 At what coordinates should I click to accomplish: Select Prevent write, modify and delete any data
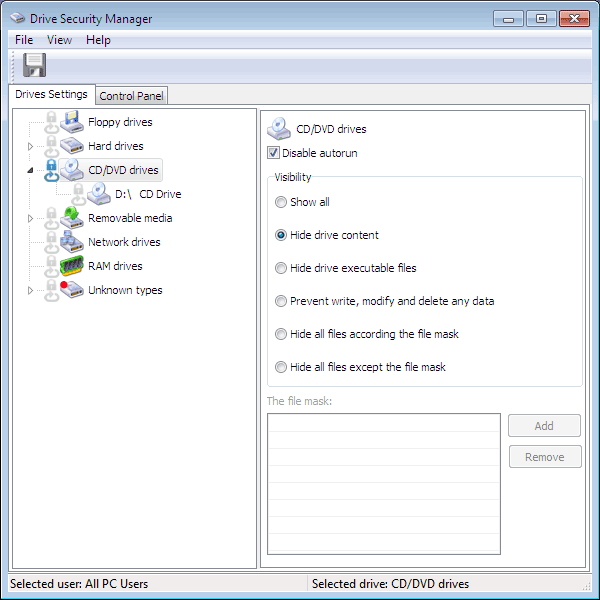coord(281,301)
